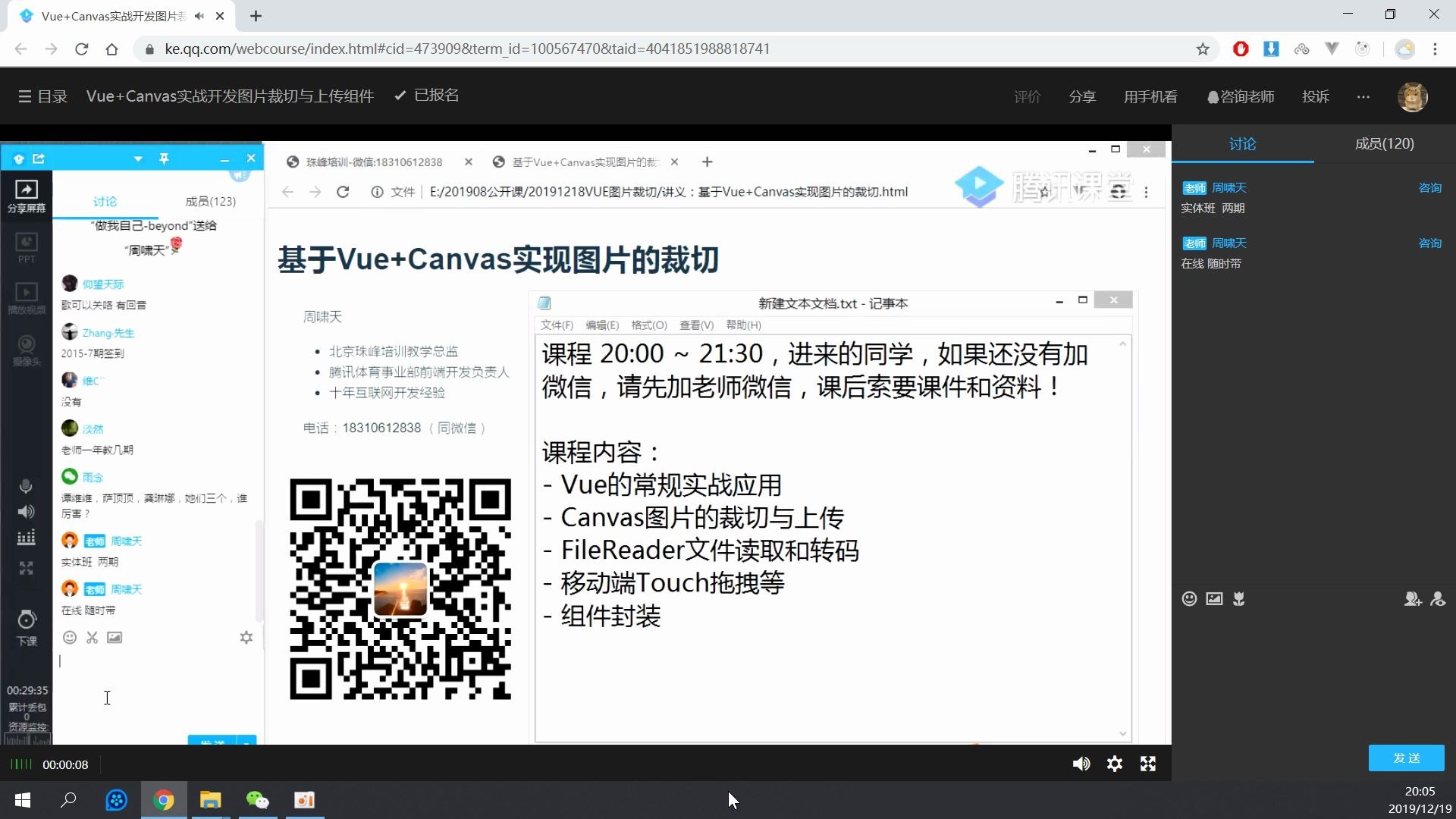
Task: Open the 格式(O) menu in Notepad
Action: pyautogui.click(x=649, y=325)
